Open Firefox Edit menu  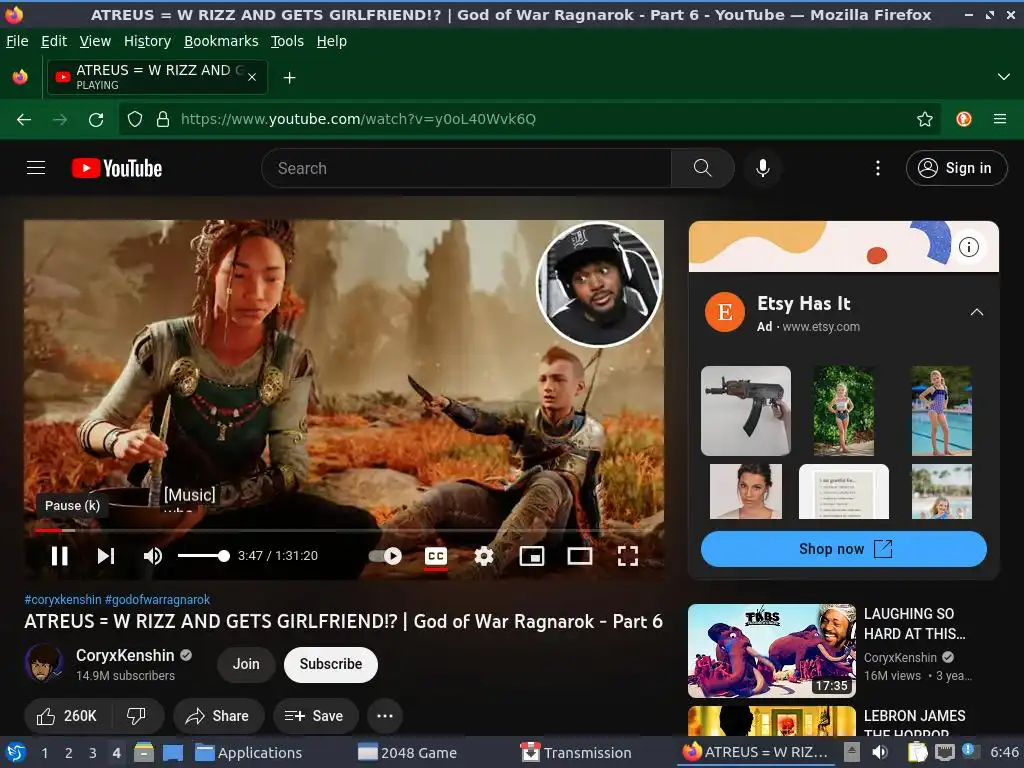click(x=54, y=41)
